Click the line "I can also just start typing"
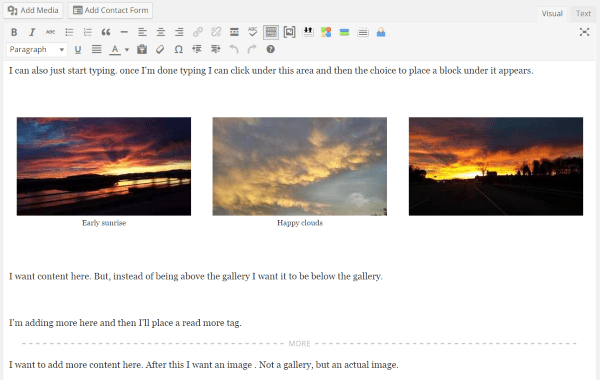This screenshot has width=600, height=380. click(271, 71)
